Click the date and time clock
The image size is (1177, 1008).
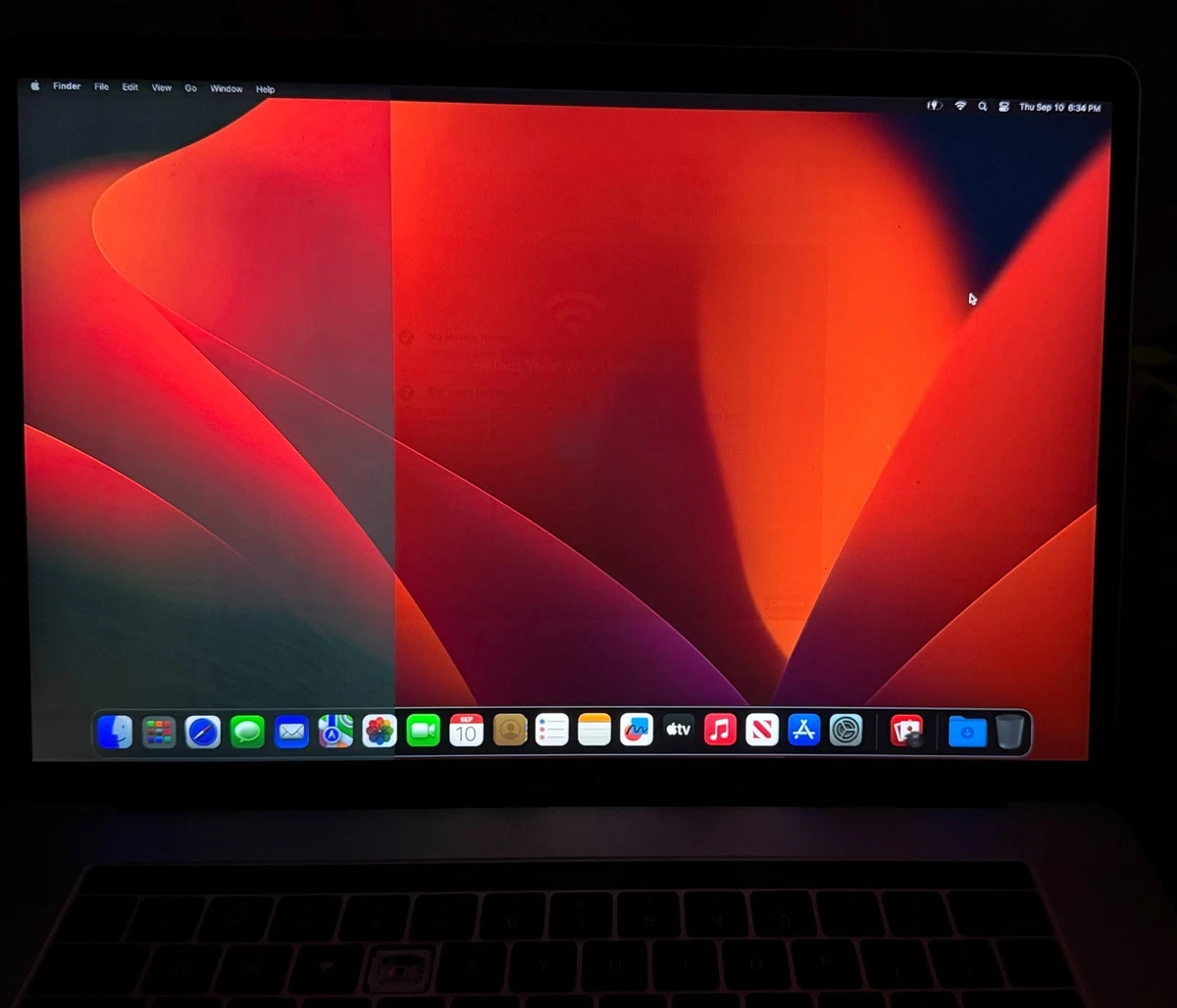click(x=1059, y=108)
